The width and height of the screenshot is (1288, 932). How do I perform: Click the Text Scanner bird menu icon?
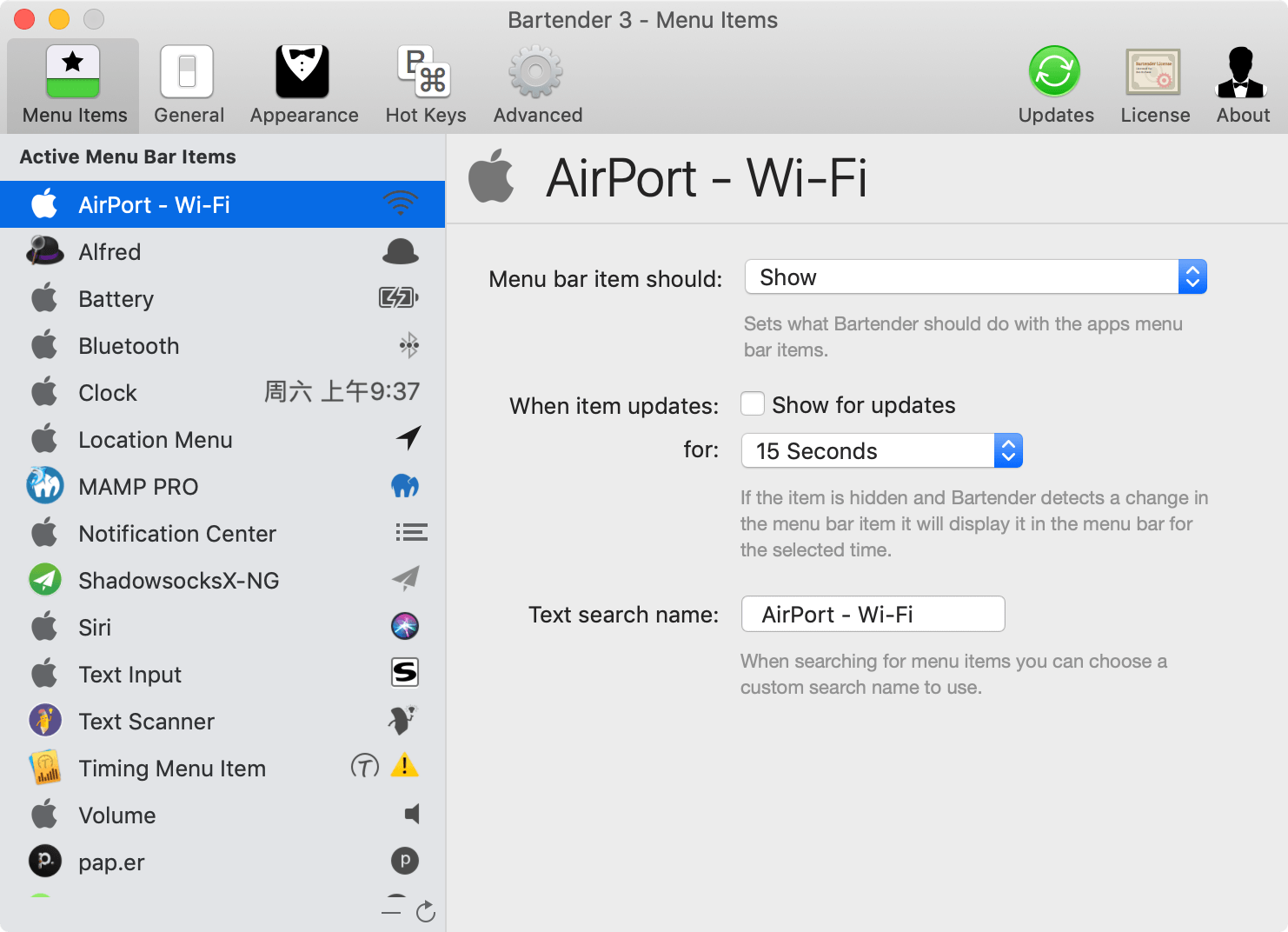click(402, 720)
